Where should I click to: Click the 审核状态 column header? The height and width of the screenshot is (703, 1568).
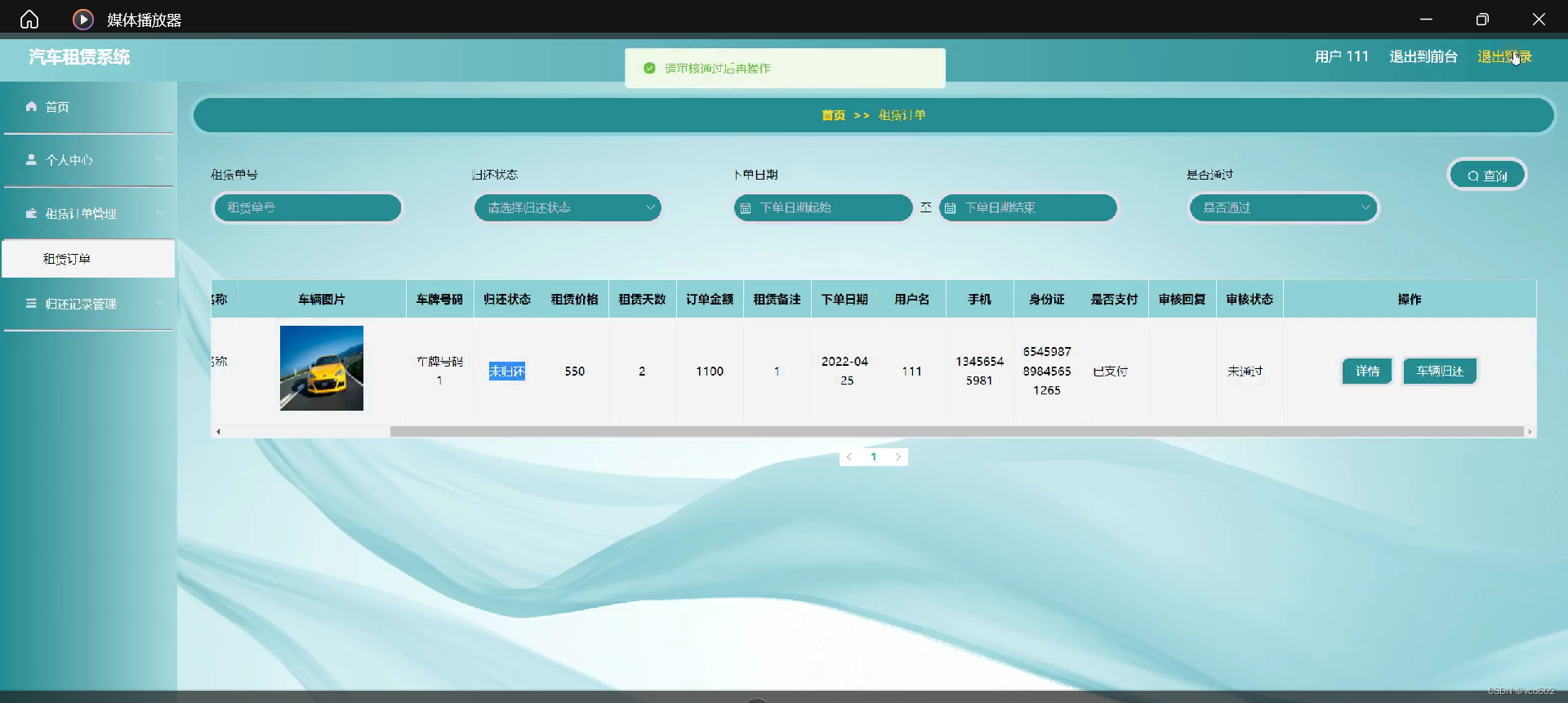pyautogui.click(x=1249, y=300)
